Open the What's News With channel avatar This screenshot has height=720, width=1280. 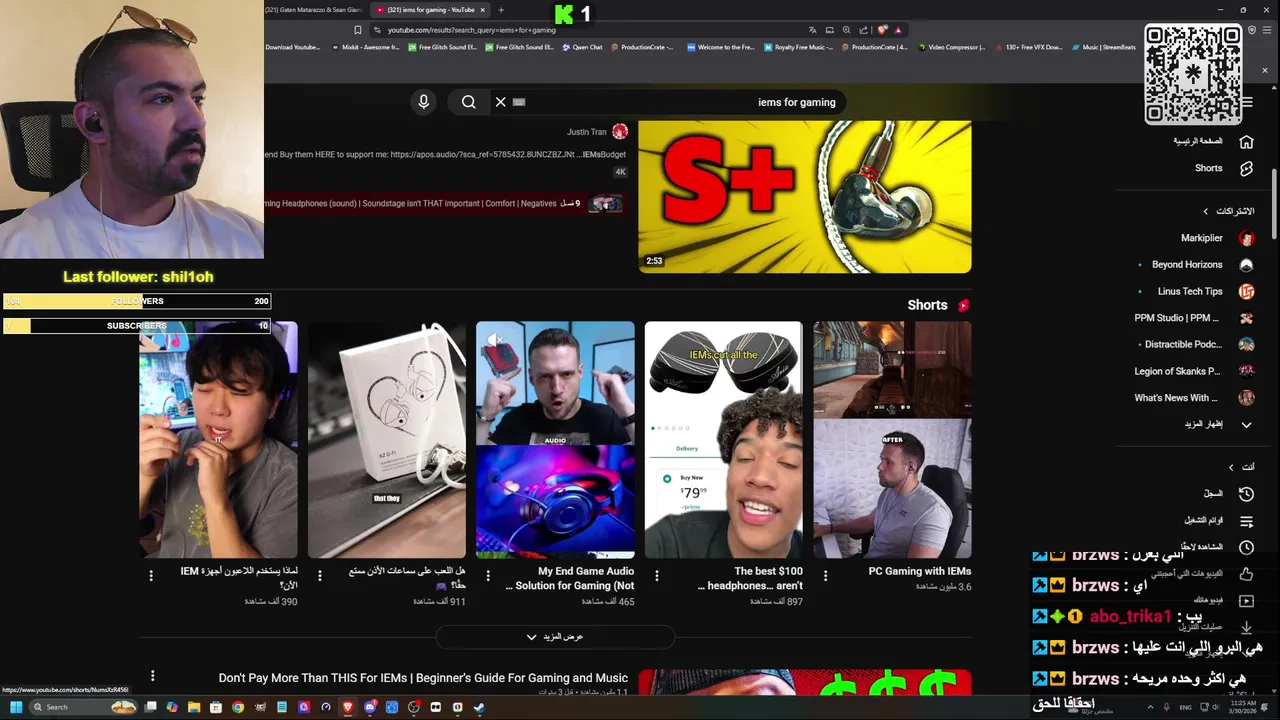coord(1246,398)
